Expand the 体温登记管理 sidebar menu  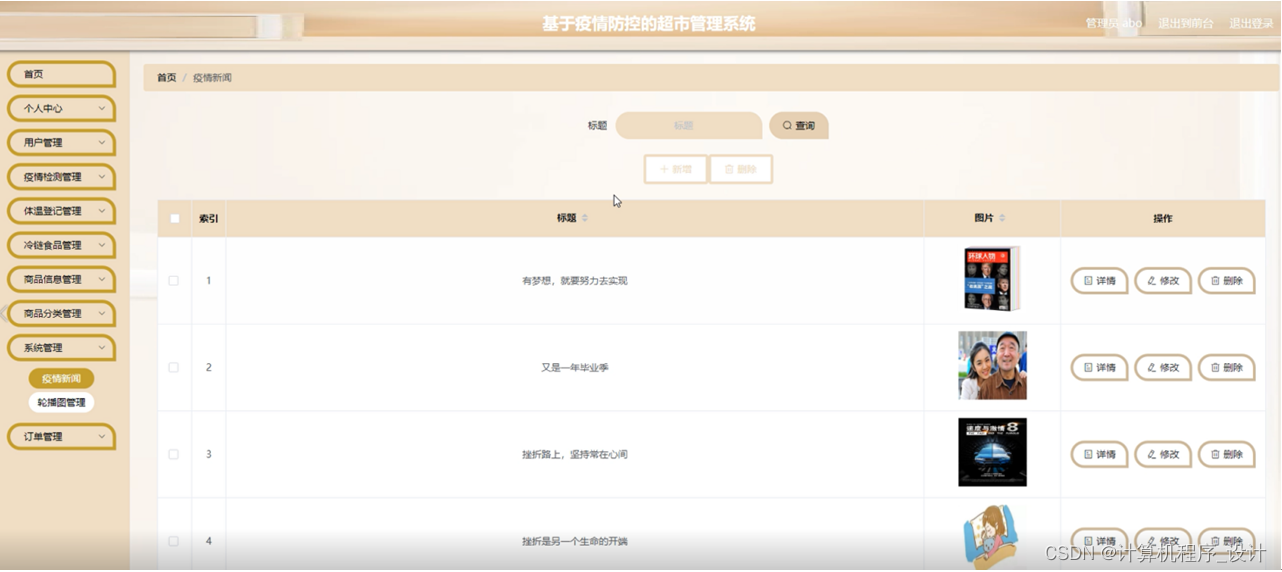tap(61, 211)
